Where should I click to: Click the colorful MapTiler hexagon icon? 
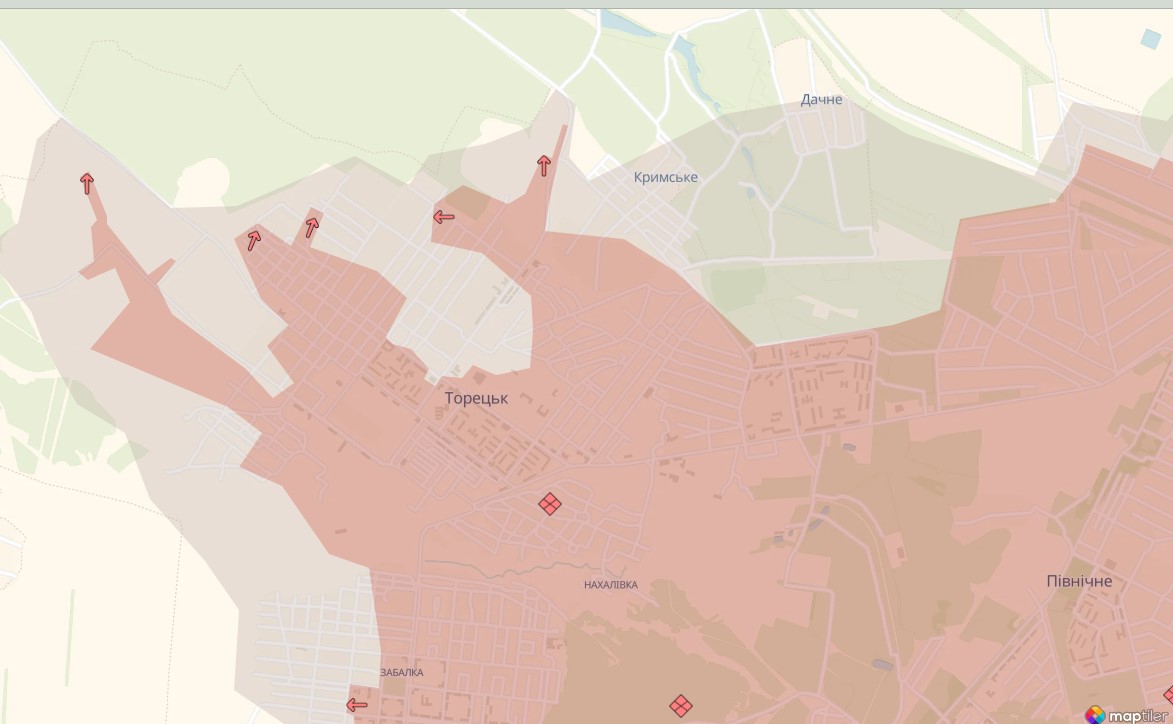coord(1095,714)
